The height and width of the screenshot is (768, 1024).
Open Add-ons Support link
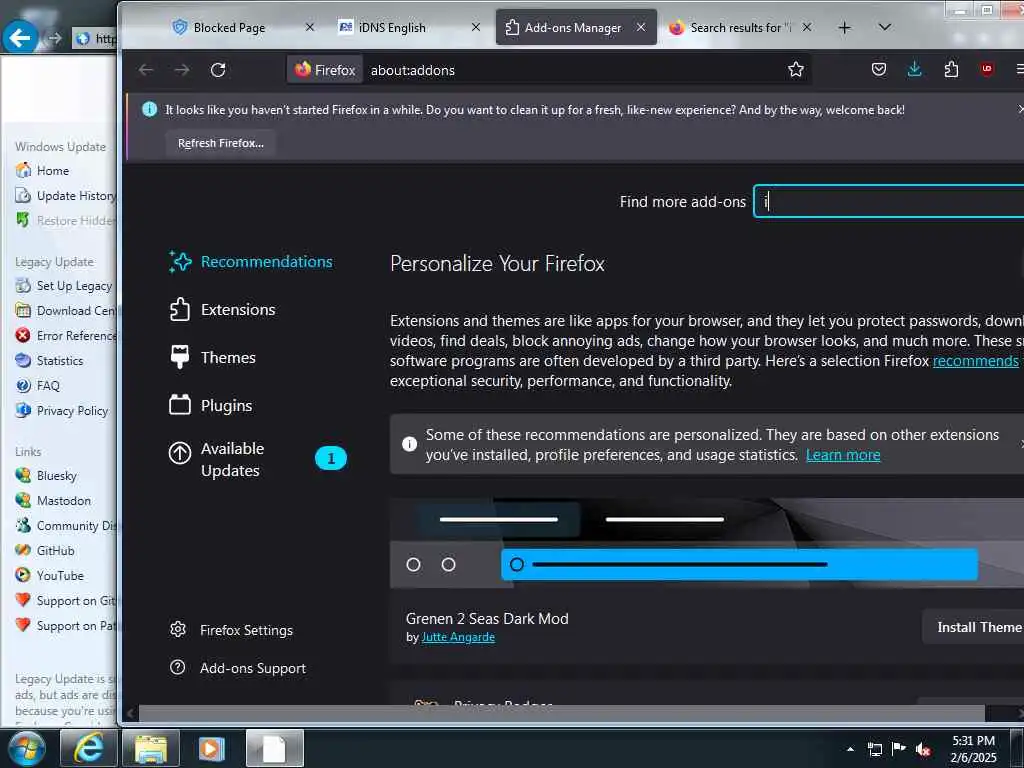point(238,668)
